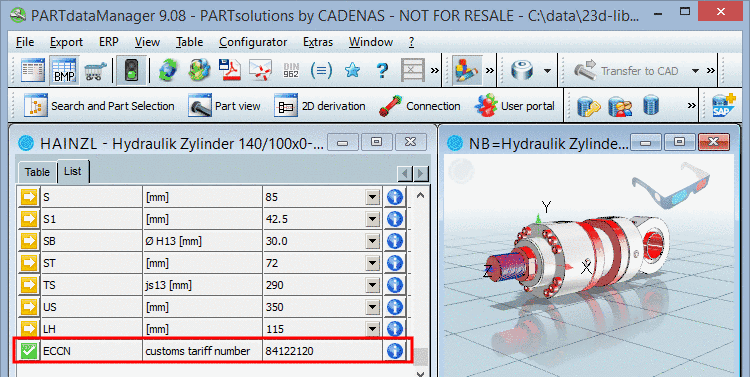Click the database with users icon
Viewport: 750px width, 377px height.
click(x=620, y=106)
